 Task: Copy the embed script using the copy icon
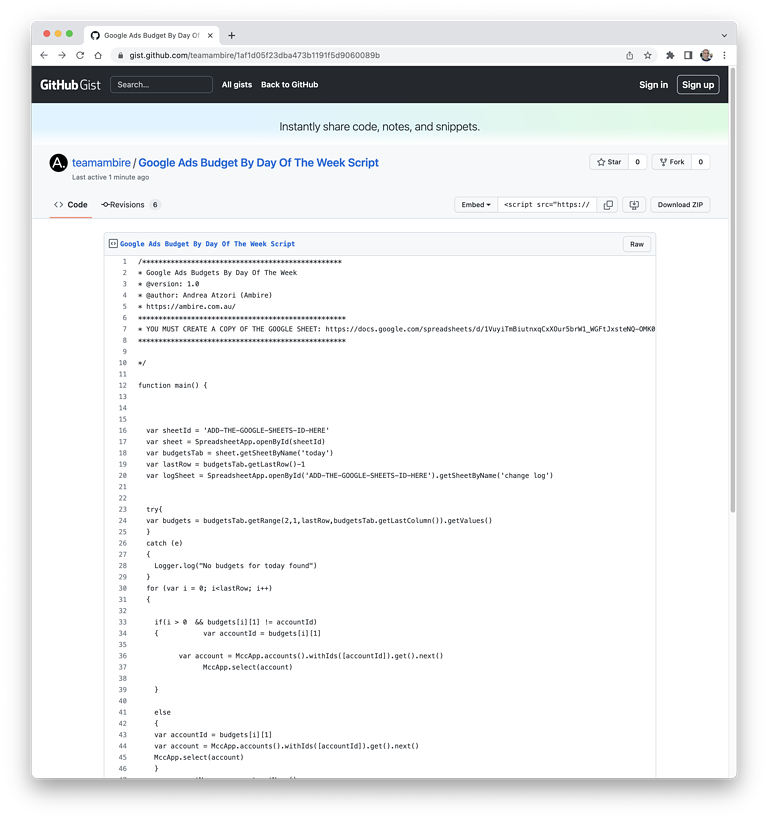[x=608, y=204]
